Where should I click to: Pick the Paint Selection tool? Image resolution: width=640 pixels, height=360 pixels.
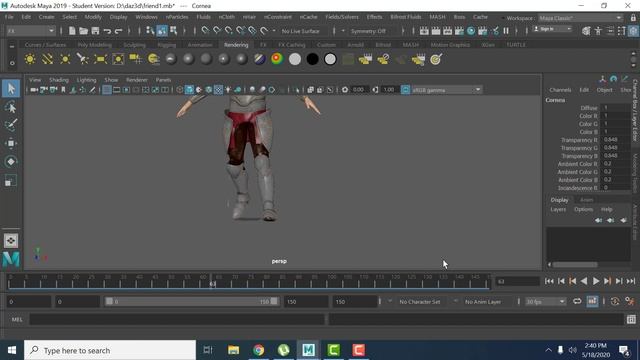[x=11, y=125]
